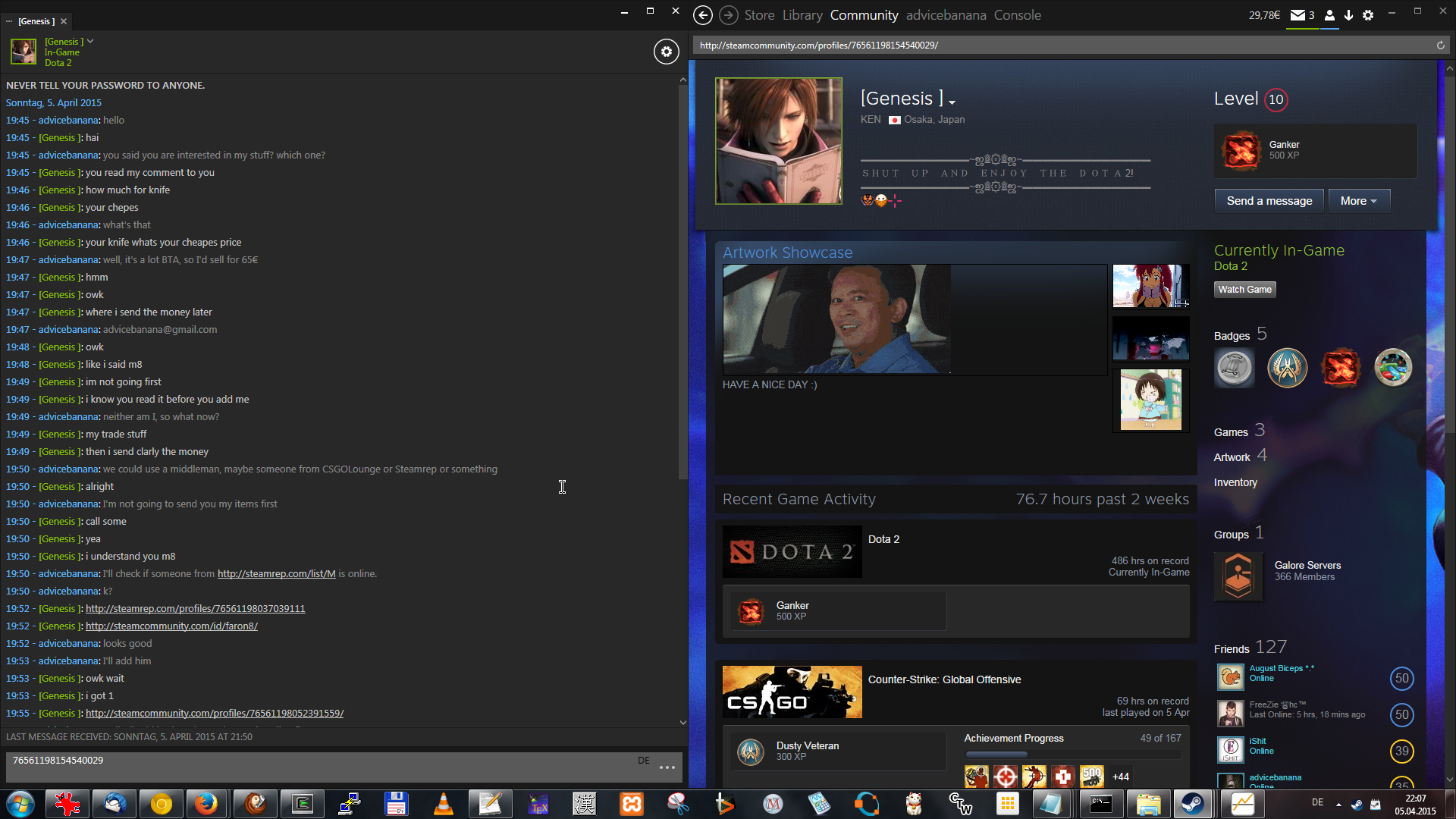Image resolution: width=1456 pixels, height=819 pixels.
Task: Open the chat options ellipsis button
Action: pos(667,767)
